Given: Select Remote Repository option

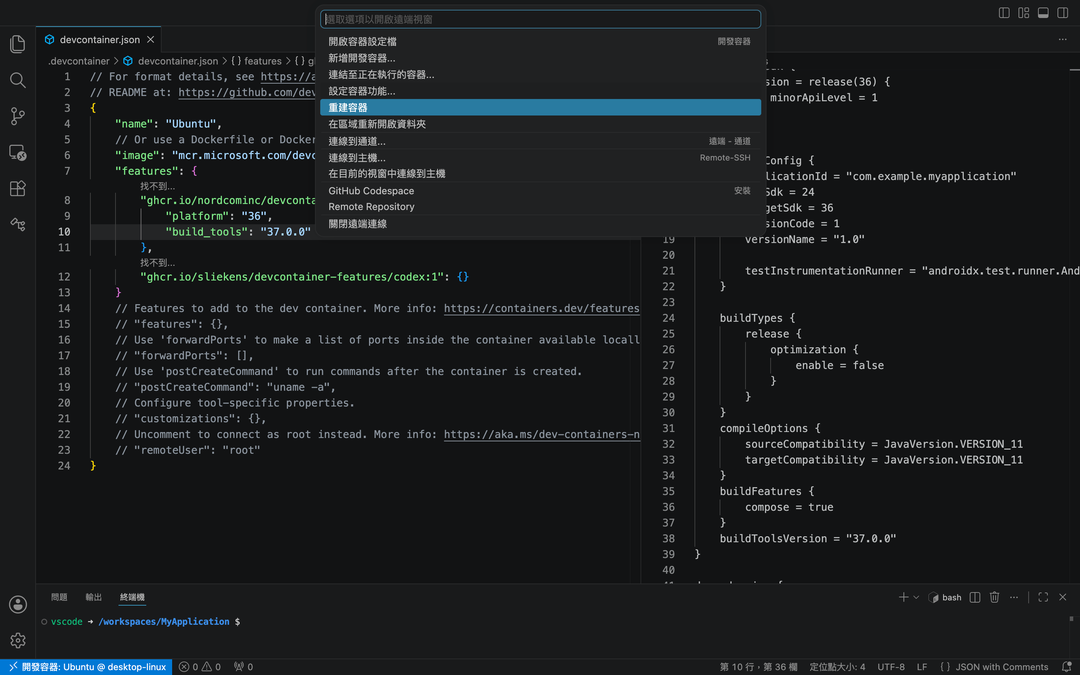Looking at the screenshot, I should coord(541,207).
